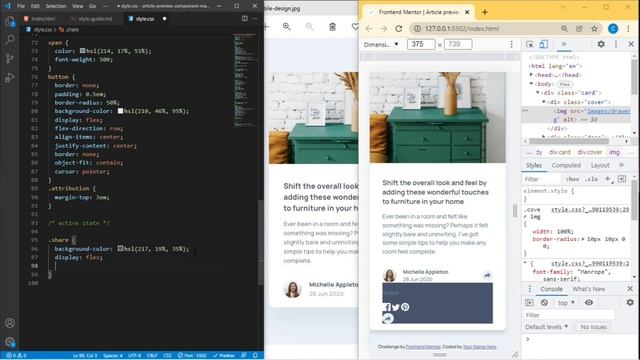Open the What's New drawer tab
640x360 pixels.
pos(588,289)
